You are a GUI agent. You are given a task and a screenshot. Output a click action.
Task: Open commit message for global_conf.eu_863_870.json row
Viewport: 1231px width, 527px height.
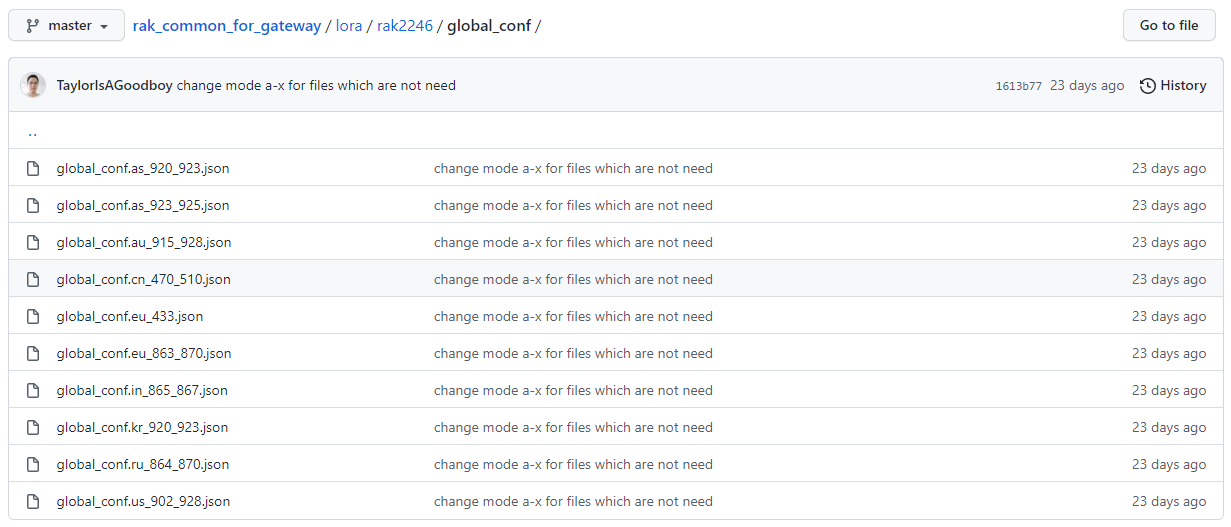click(x=573, y=353)
